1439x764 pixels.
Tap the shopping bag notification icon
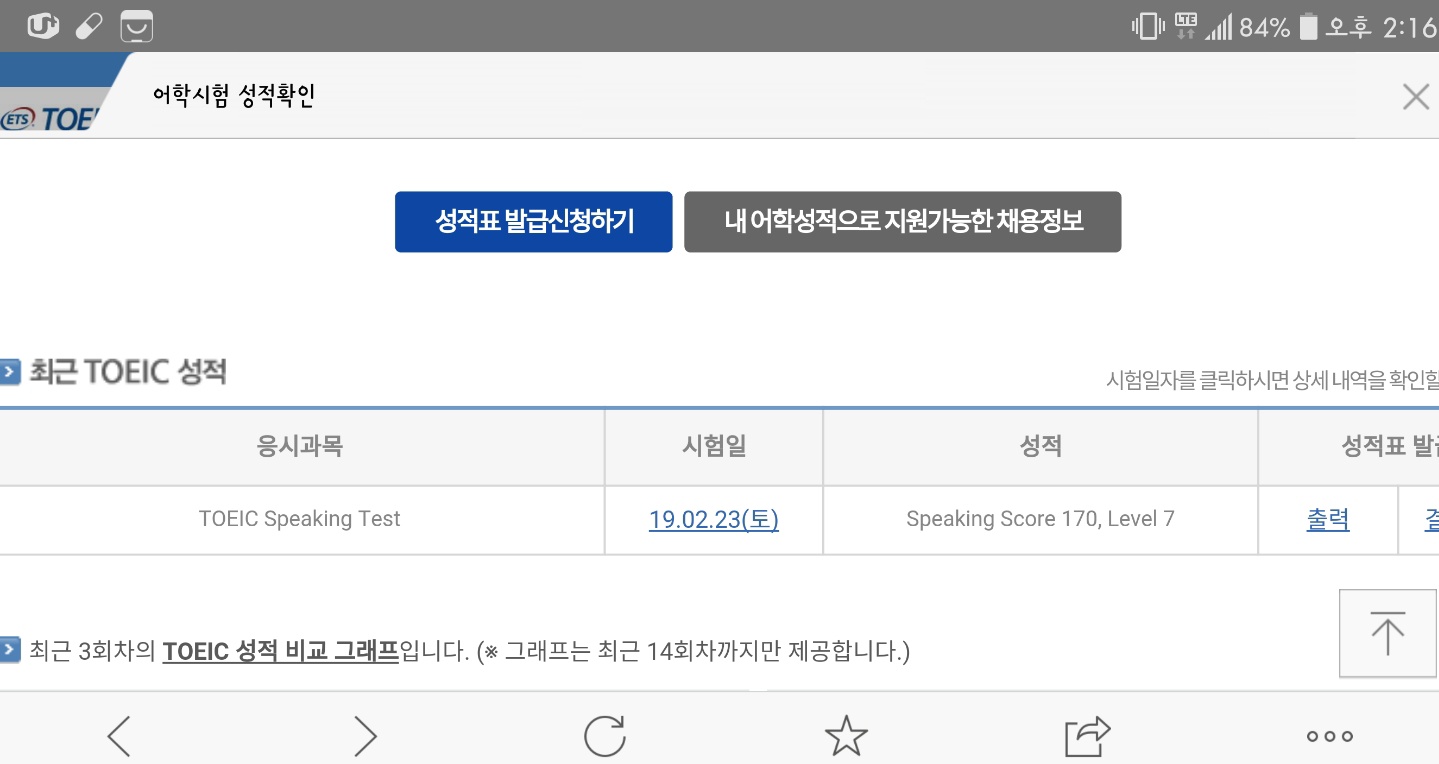coord(137,27)
